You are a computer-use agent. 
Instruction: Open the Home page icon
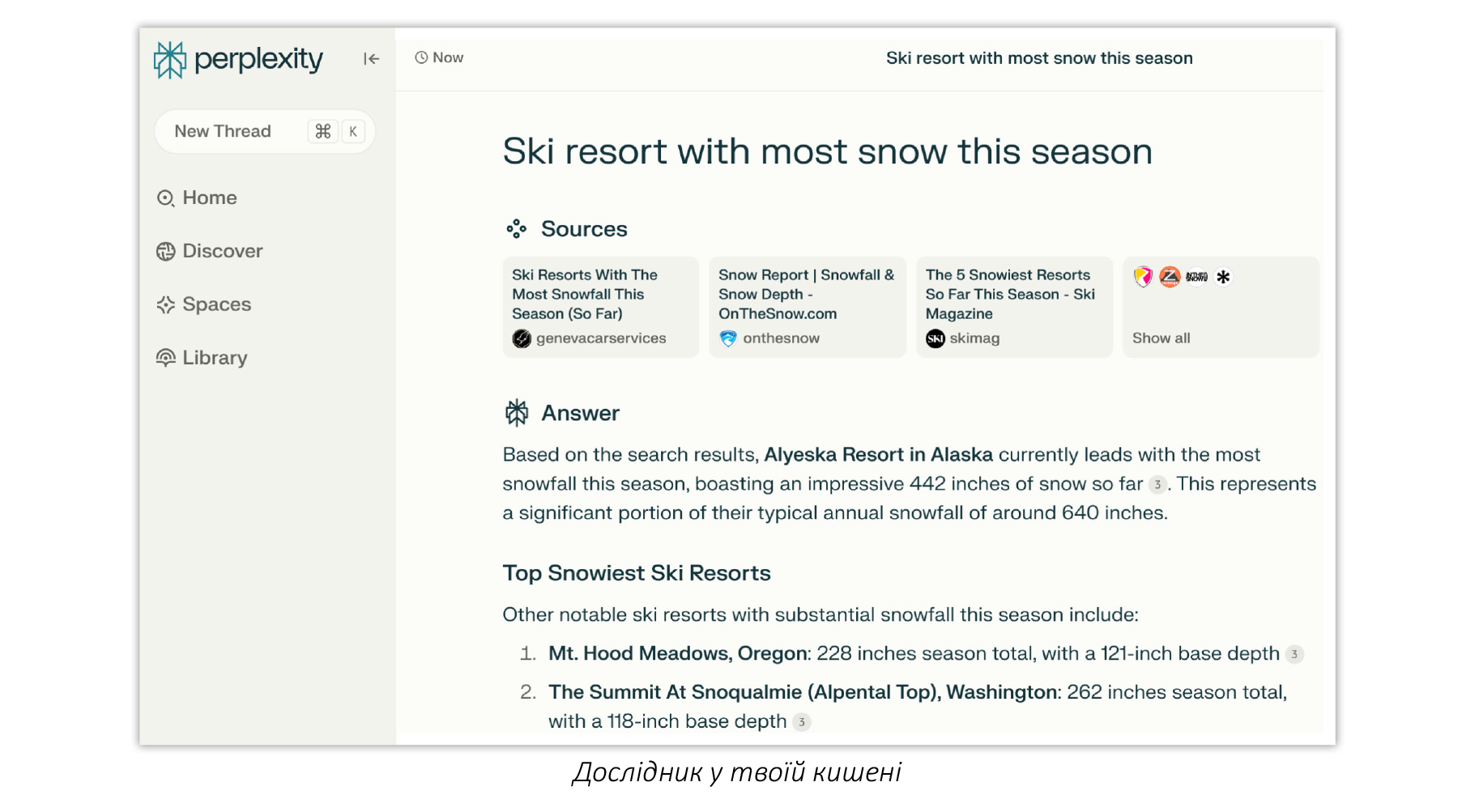tap(165, 198)
